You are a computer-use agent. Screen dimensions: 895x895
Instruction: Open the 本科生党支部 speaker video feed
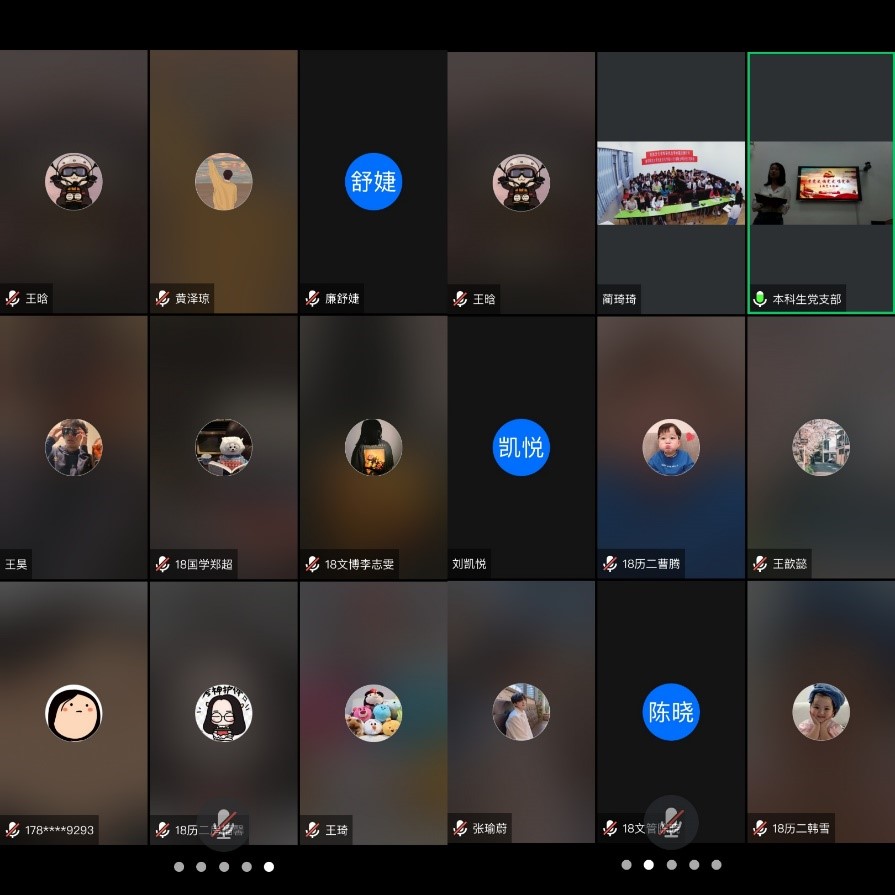[820, 183]
